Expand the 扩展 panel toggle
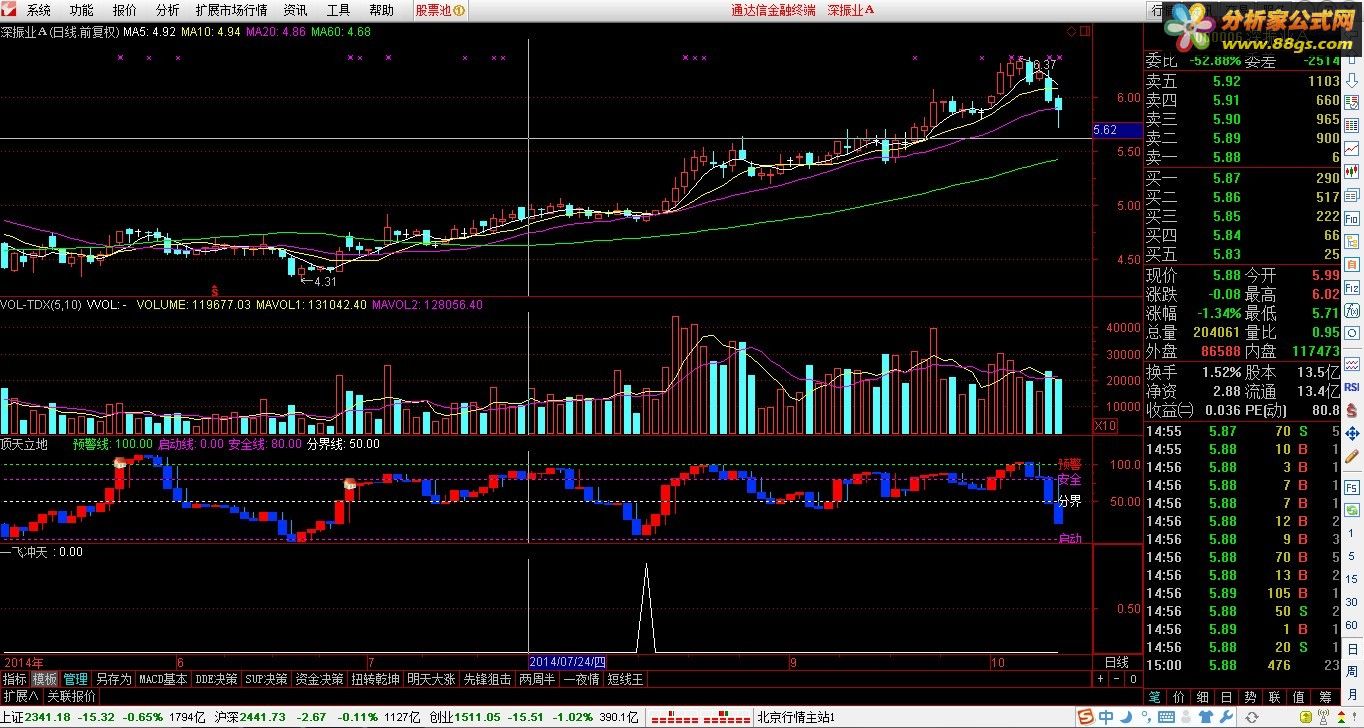Screen dimensions: 1364x728 pos(20,696)
